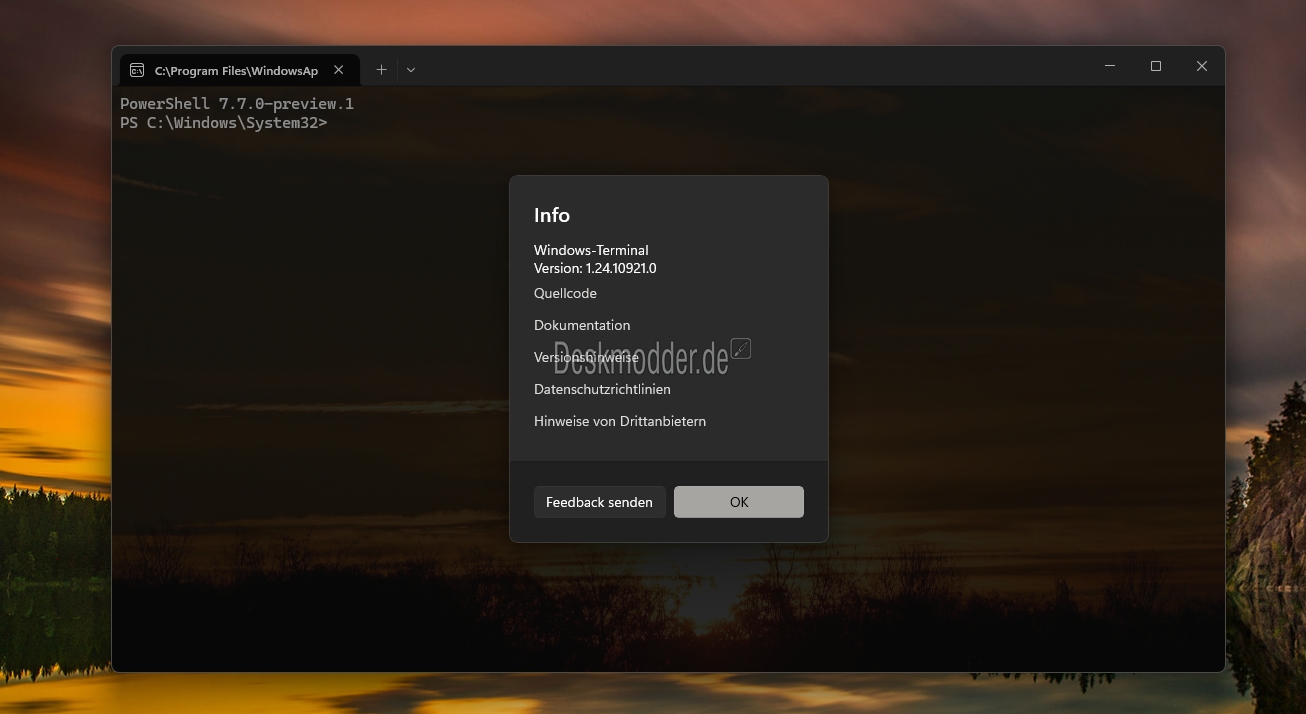1306x714 pixels.
Task: Open a new tab with plus button
Action: point(381,70)
